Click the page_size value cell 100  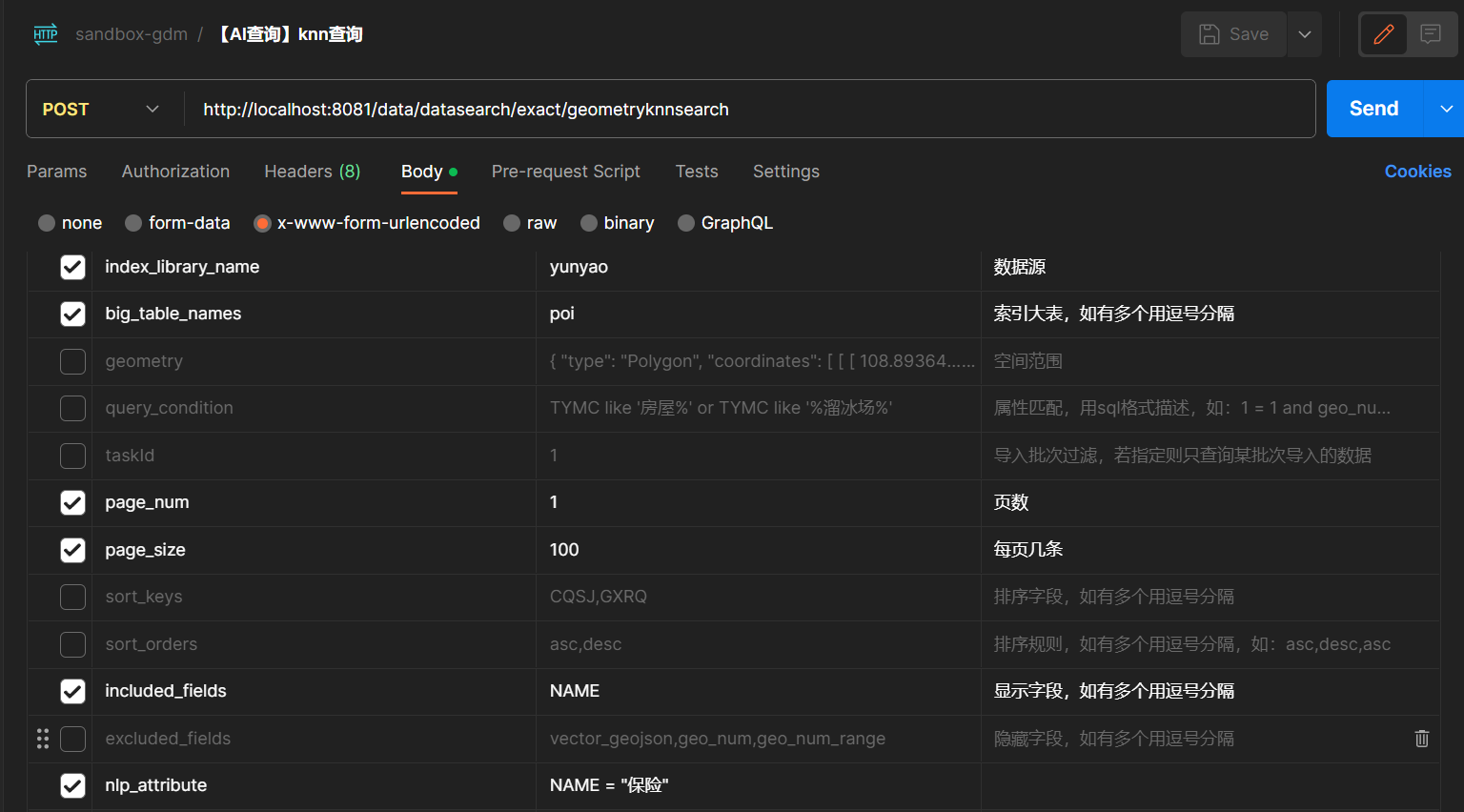click(x=758, y=550)
